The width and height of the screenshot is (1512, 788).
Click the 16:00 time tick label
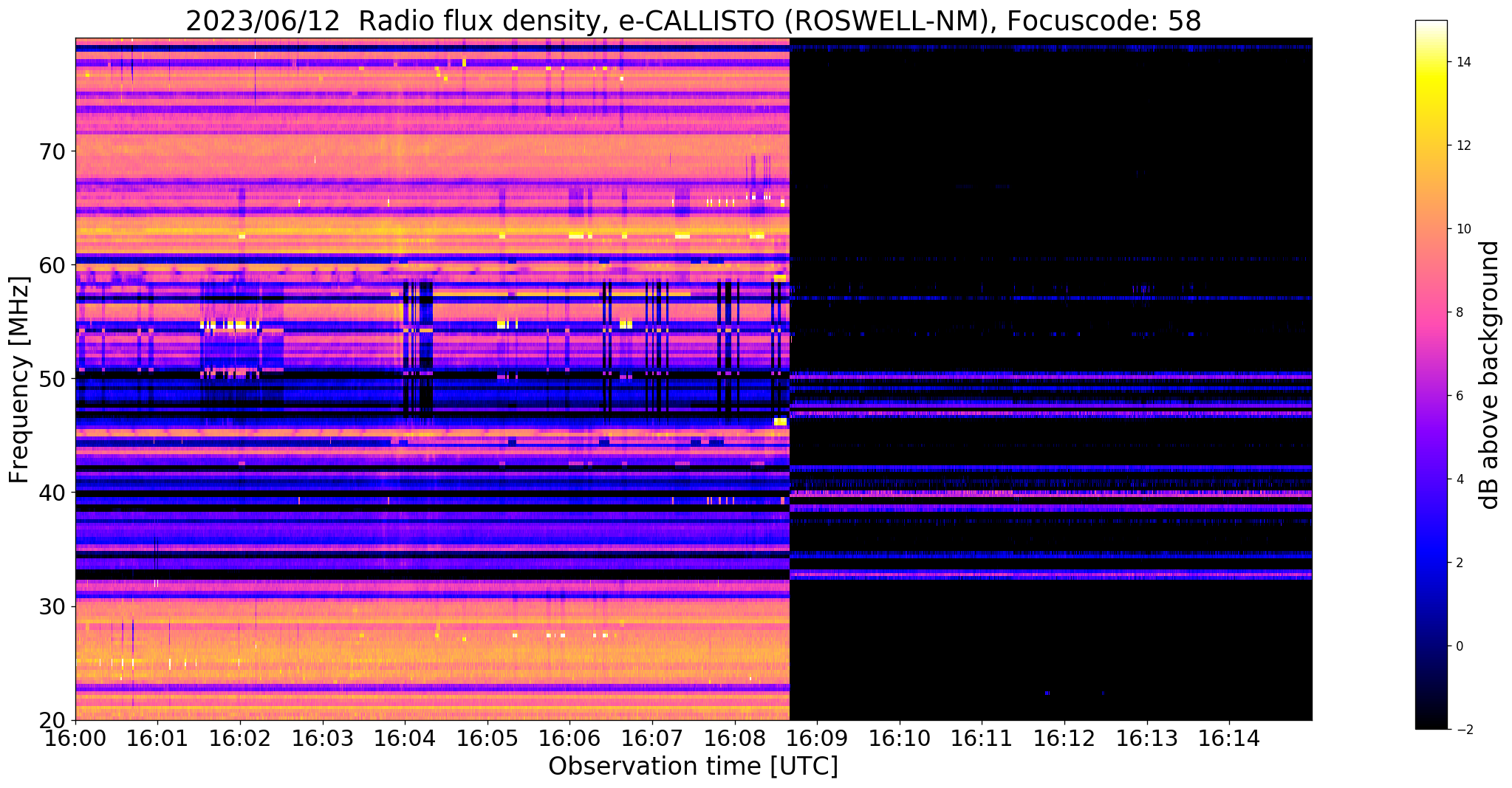coord(76,737)
